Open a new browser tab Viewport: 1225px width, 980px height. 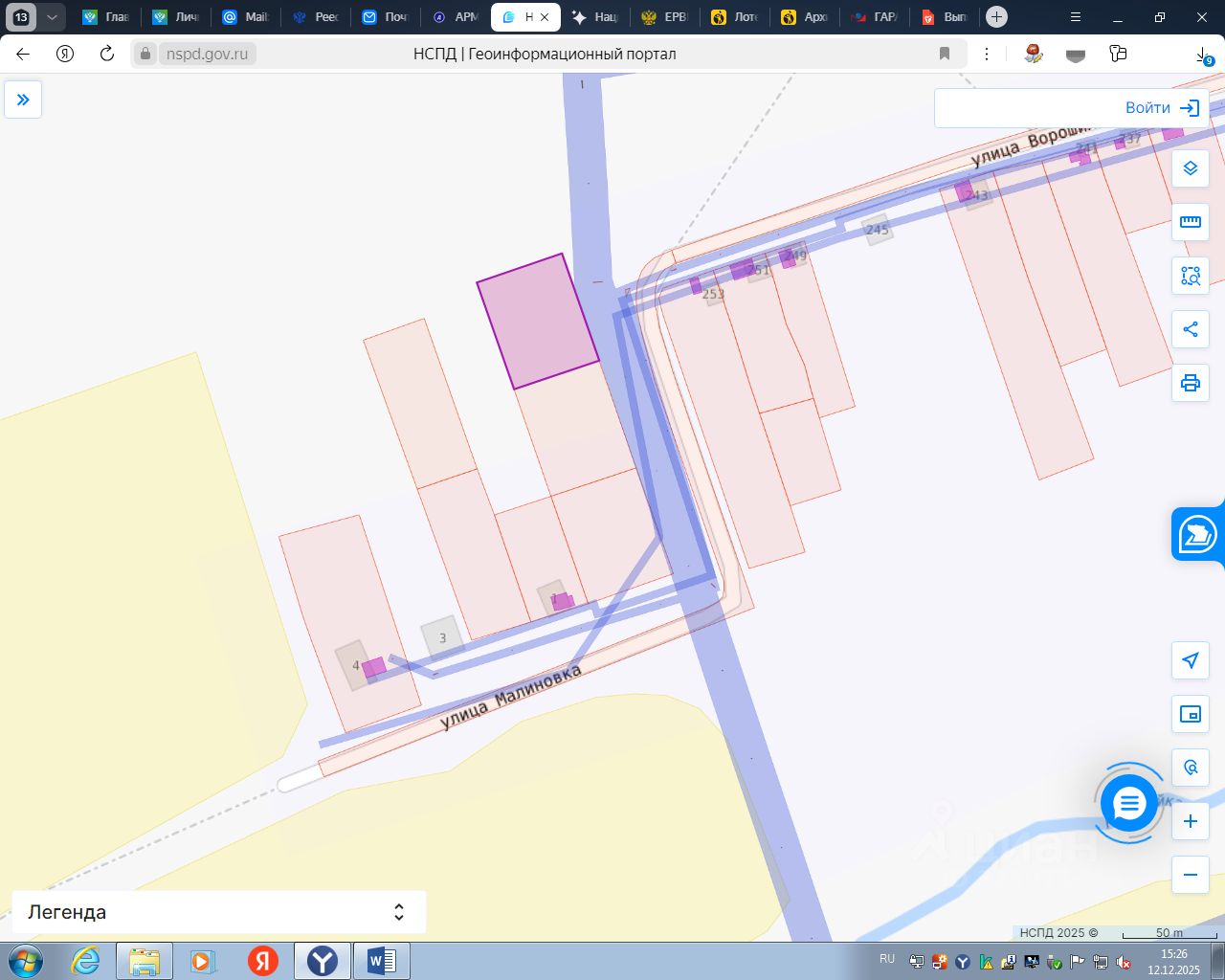pyautogui.click(x=996, y=17)
